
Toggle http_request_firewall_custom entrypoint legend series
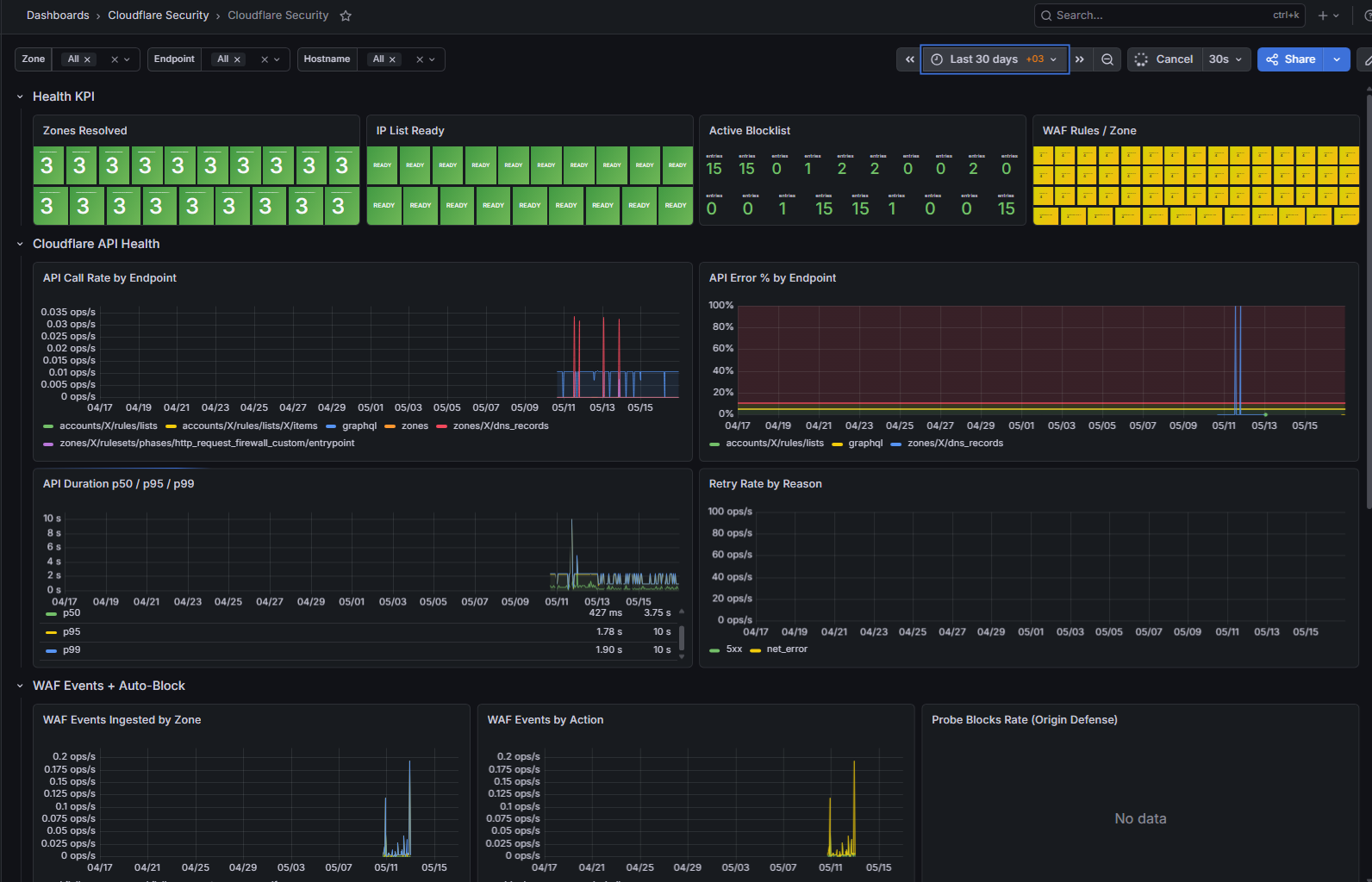tap(207, 443)
